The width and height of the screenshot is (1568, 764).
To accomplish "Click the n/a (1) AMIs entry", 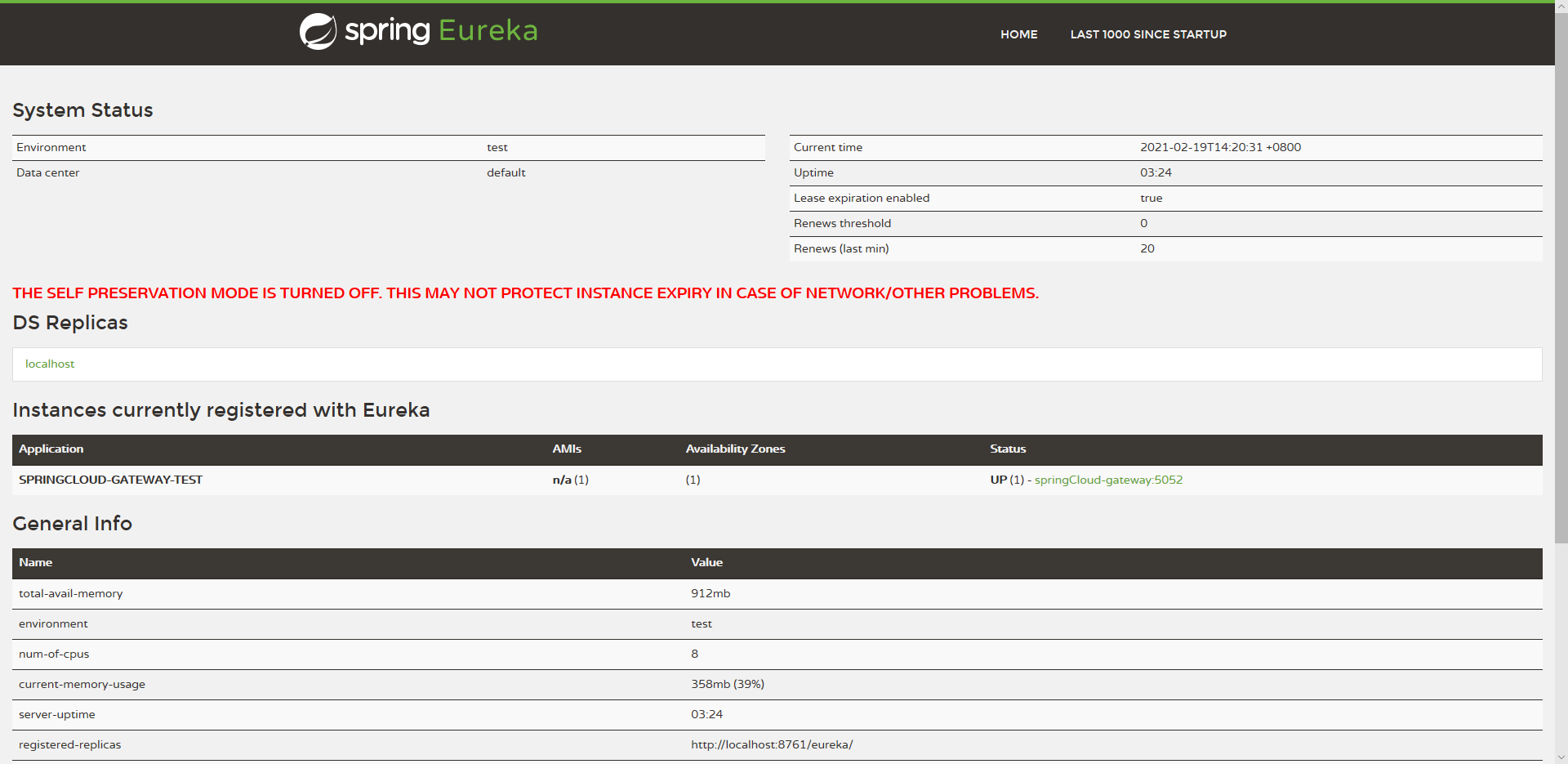I will click(569, 480).
